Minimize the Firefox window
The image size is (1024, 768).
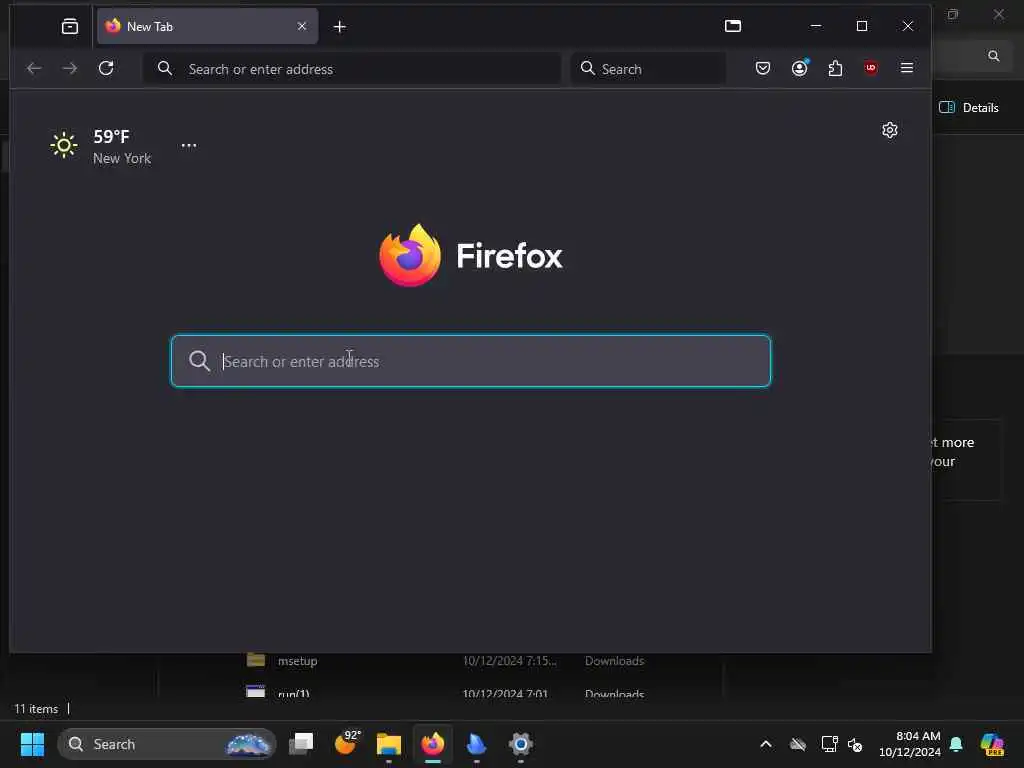[816, 26]
